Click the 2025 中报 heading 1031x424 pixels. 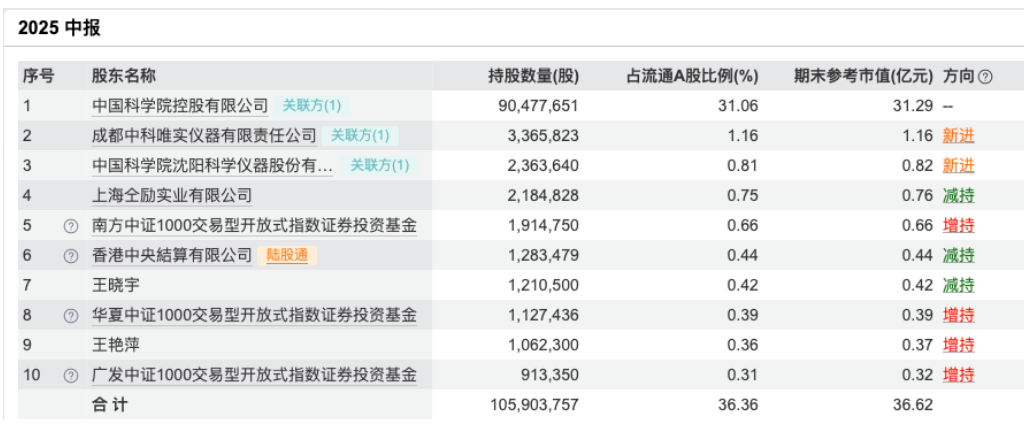pyautogui.click(x=59, y=28)
